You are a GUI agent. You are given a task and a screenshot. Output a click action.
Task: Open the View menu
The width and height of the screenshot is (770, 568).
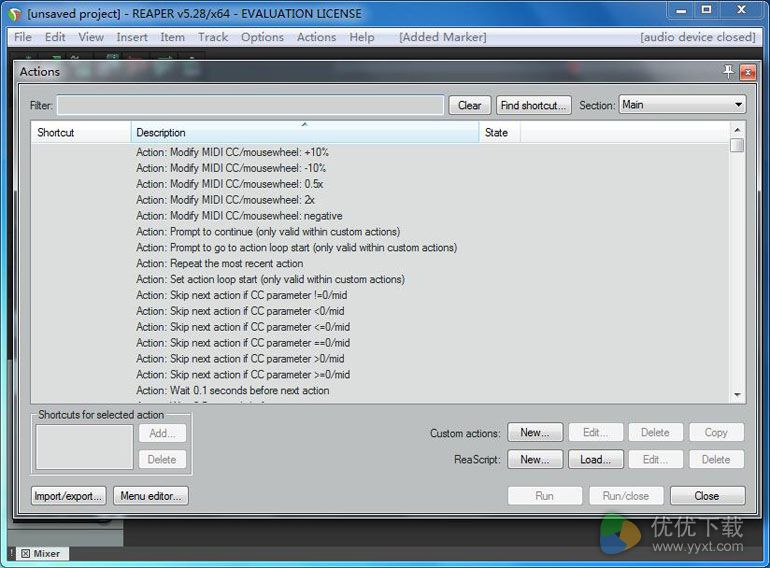pos(91,37)
